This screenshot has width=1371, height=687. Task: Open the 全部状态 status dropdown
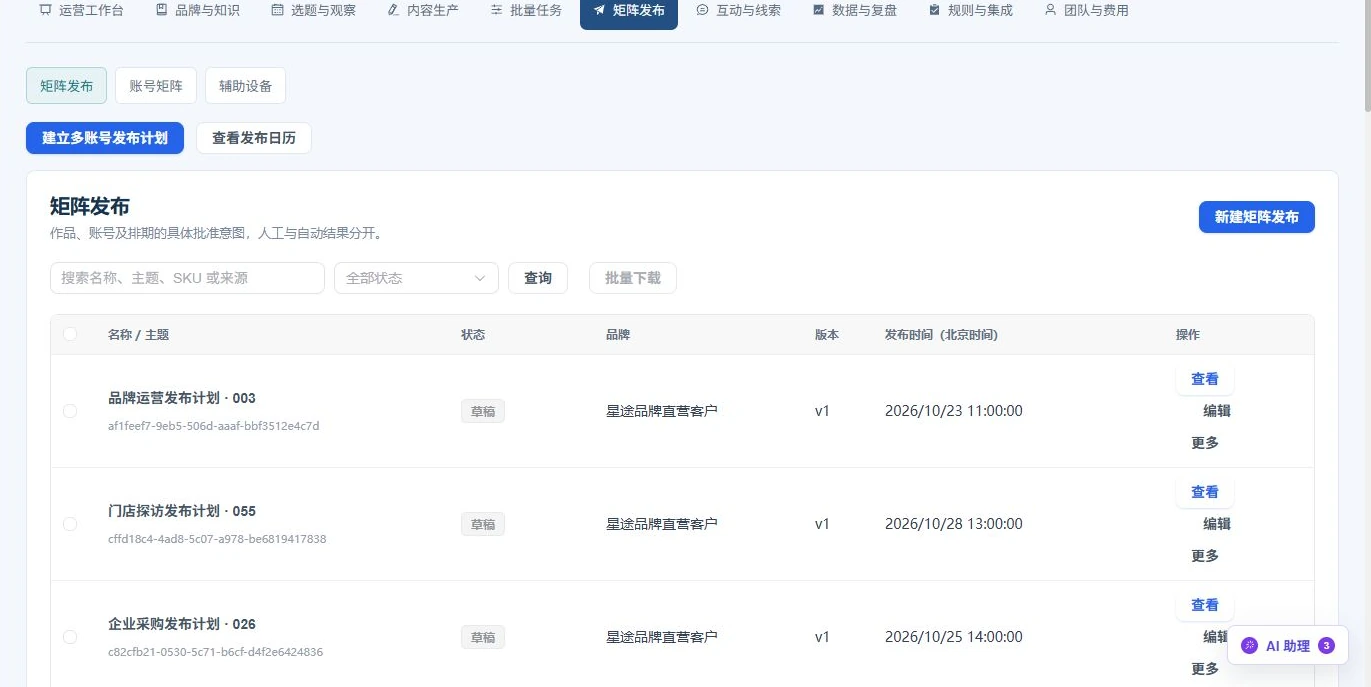[416, 278]
